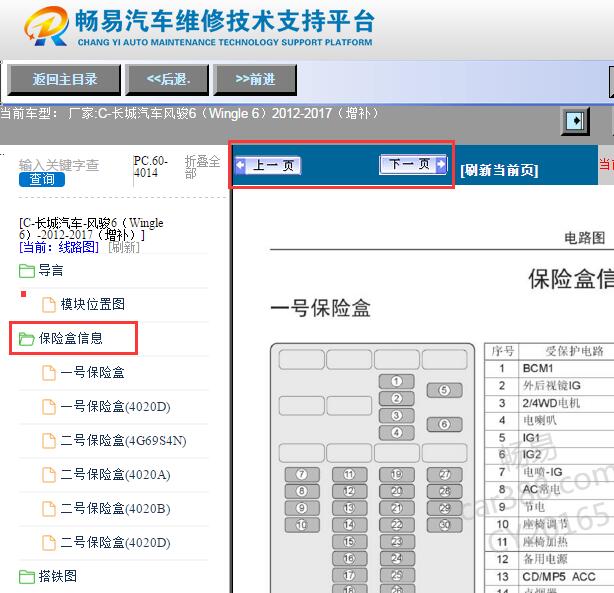Go to the previous page with 上一页

268,165
